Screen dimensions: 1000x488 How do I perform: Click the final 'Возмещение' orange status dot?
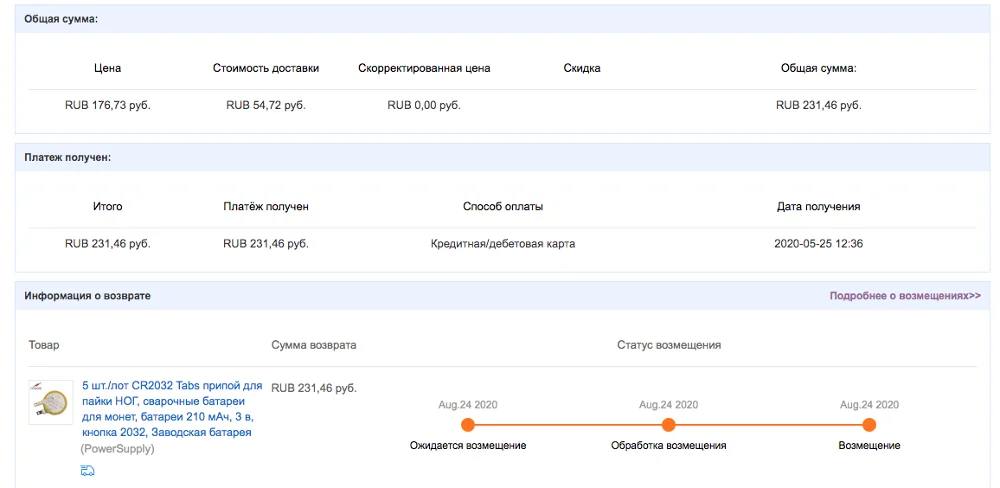point(869,425)
